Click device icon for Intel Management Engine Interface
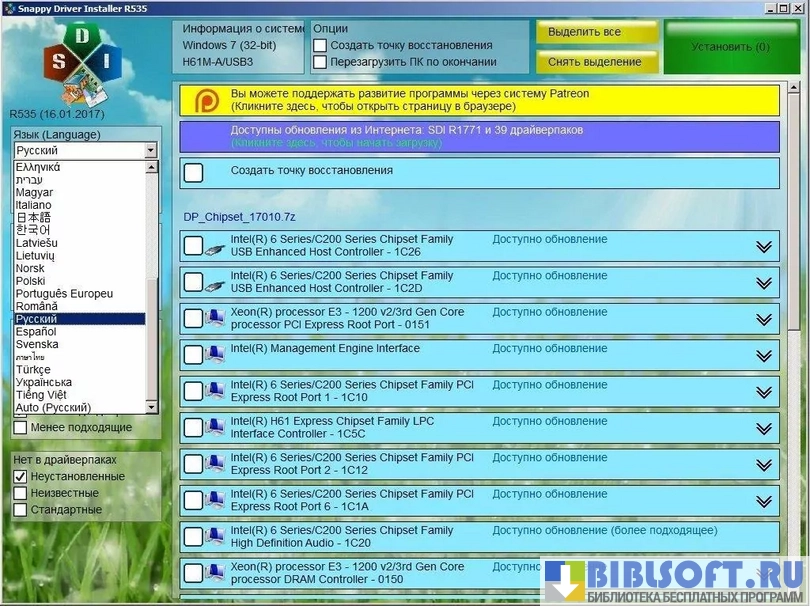 214,355
